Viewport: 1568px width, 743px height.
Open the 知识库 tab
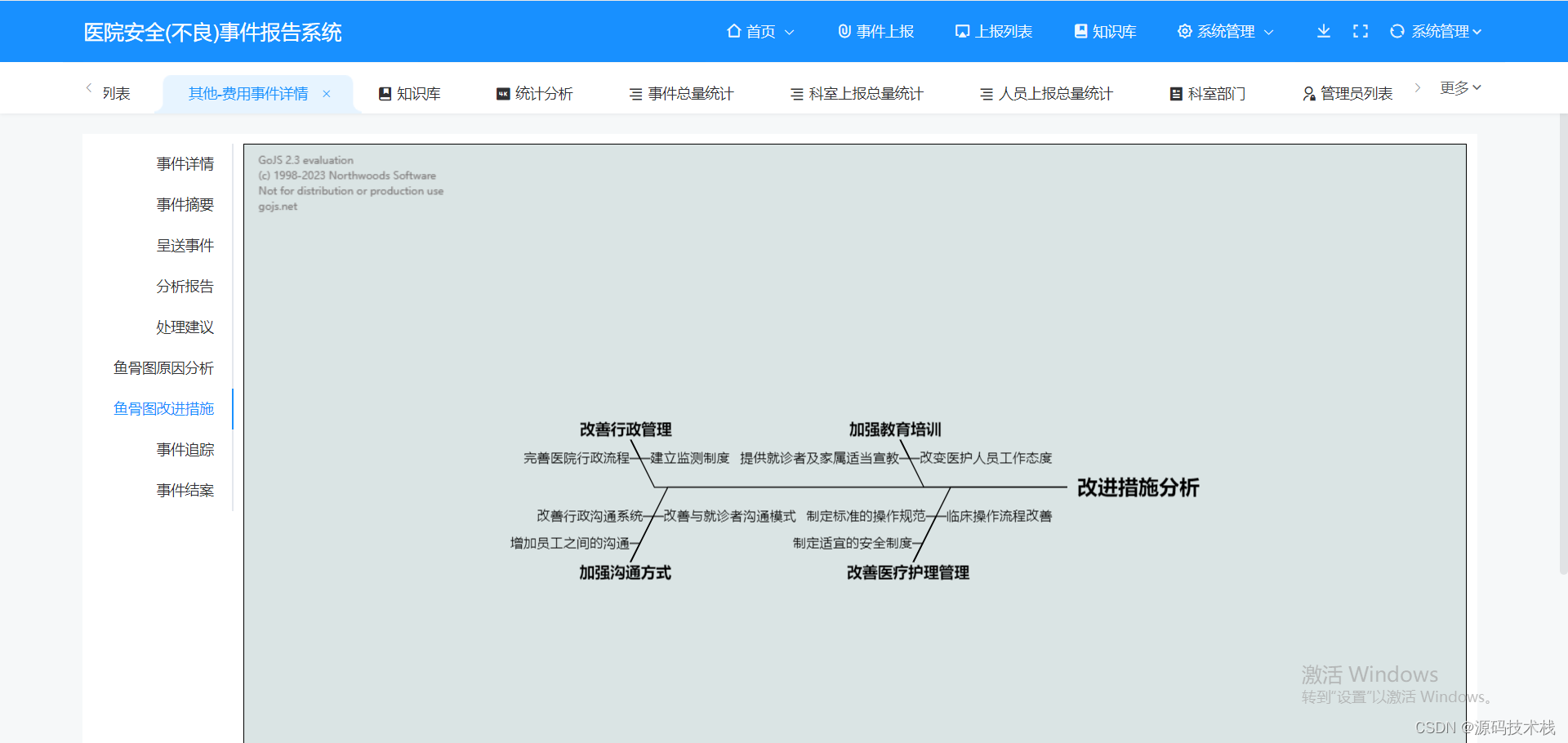coord(410,94)
